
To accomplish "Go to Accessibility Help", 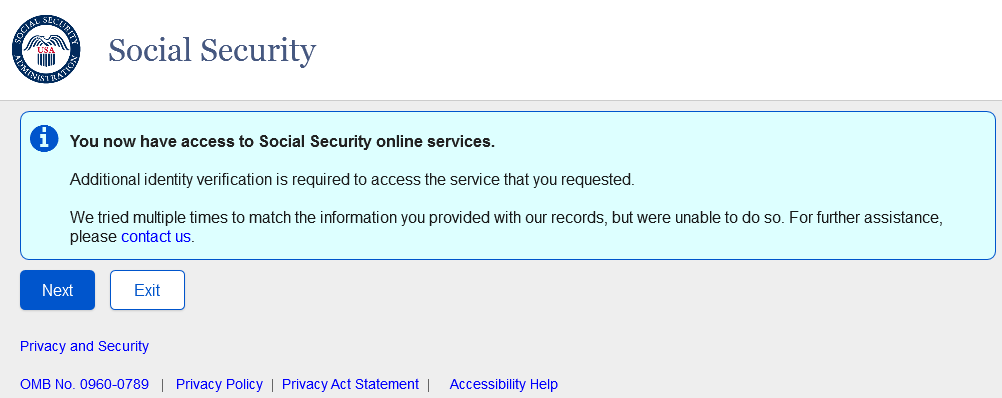I will pyautogui.click(x=504, y=385).
